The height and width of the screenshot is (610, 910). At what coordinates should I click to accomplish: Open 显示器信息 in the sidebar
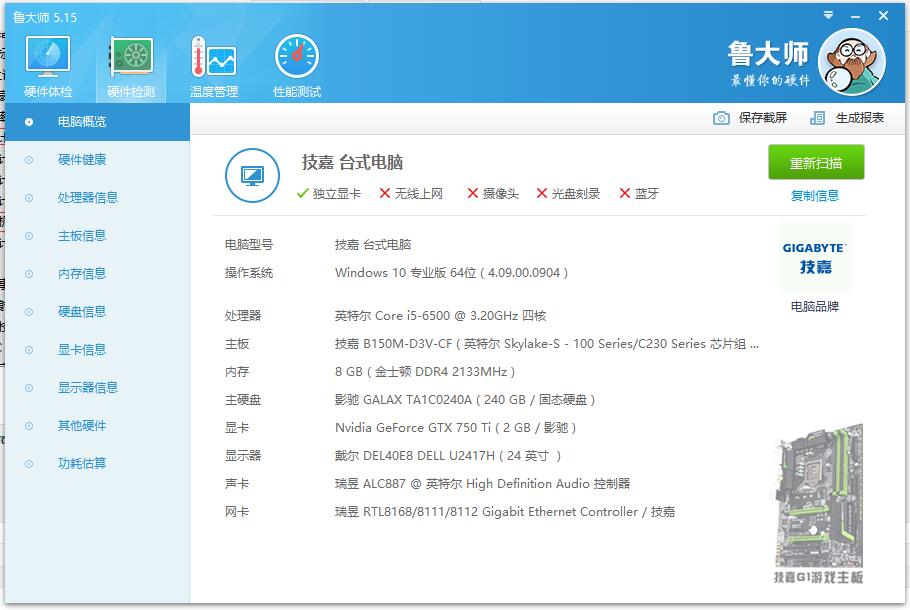tap(97, 388)
